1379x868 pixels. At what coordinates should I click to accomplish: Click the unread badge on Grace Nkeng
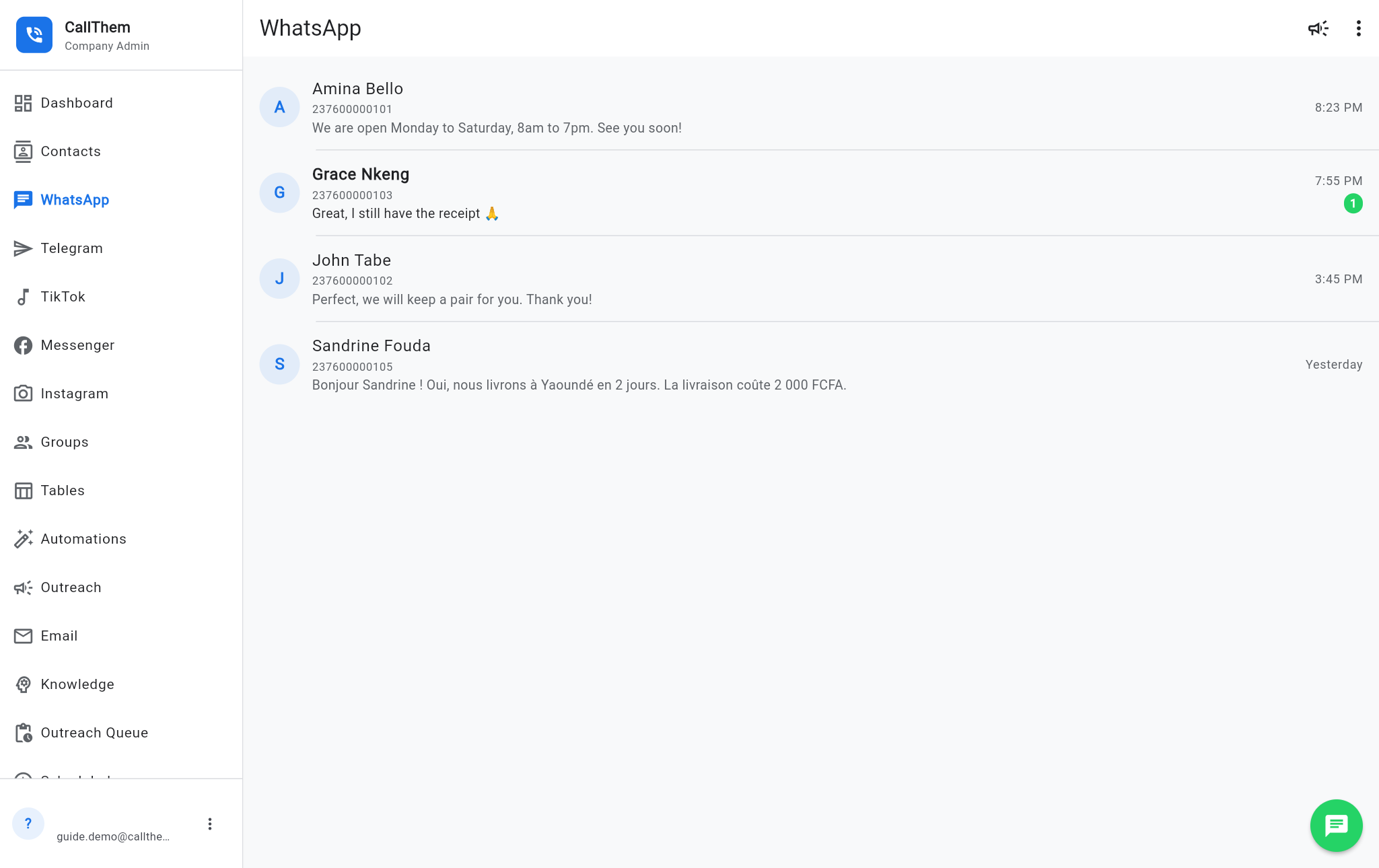tap(1353, 203)
